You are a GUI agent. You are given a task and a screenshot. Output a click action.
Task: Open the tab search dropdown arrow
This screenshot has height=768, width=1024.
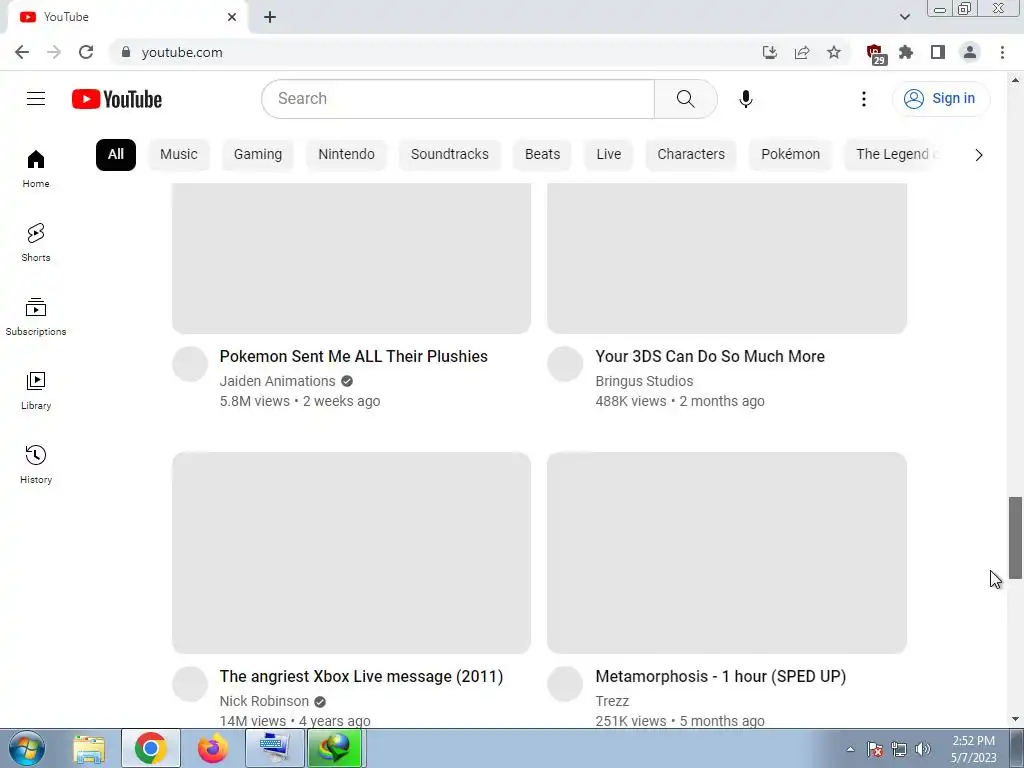[904, 17]
